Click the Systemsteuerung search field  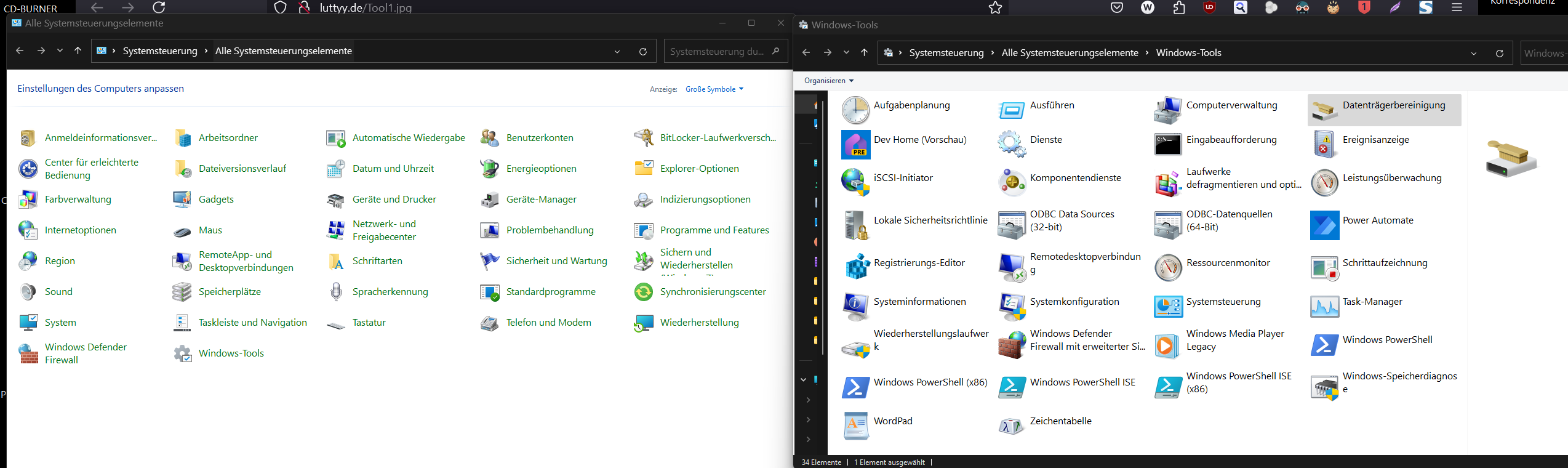pyautogui.click(x=725, y=52)
